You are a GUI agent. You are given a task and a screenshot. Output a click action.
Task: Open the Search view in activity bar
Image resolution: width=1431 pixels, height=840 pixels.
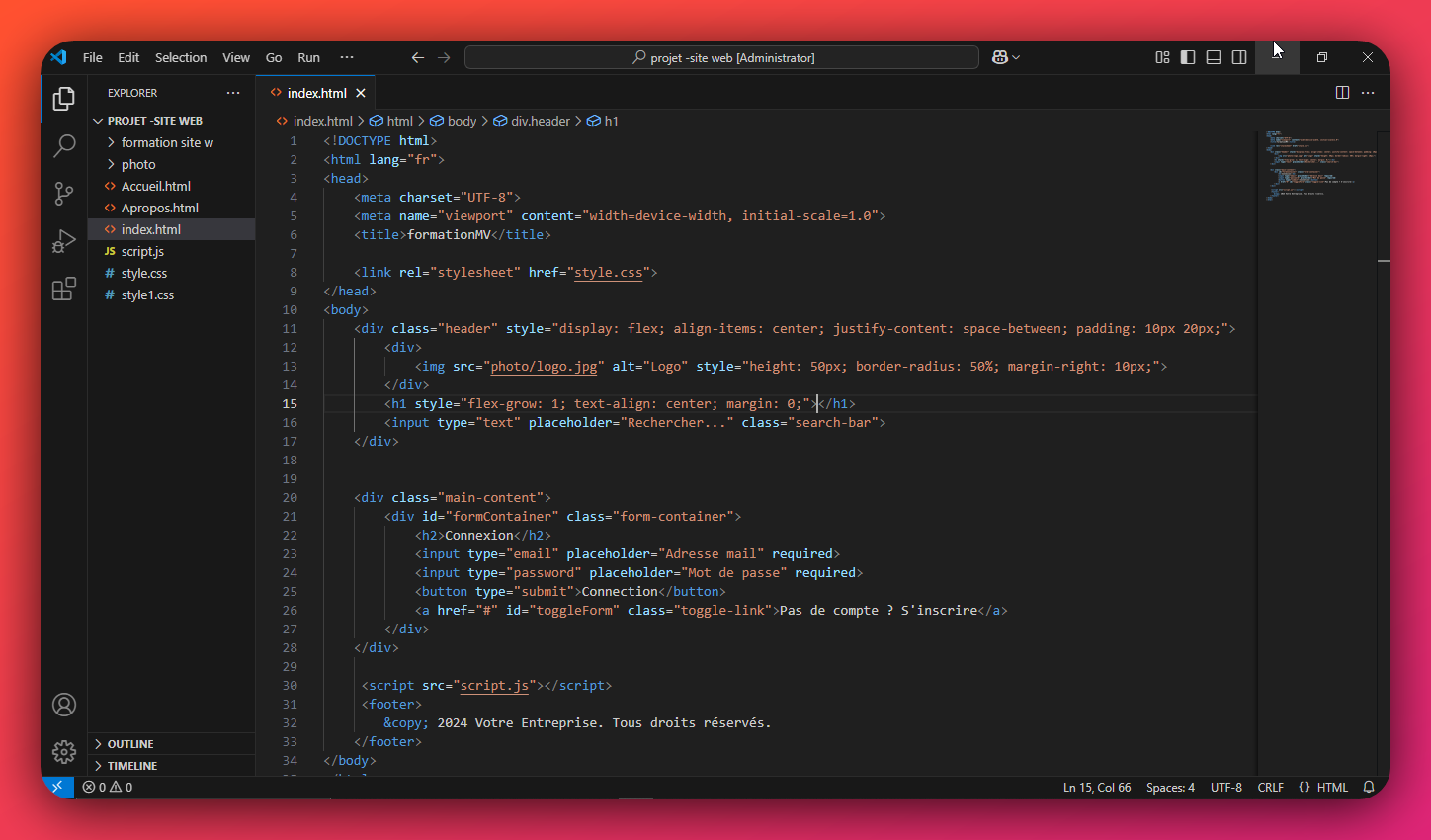point(64,146)
